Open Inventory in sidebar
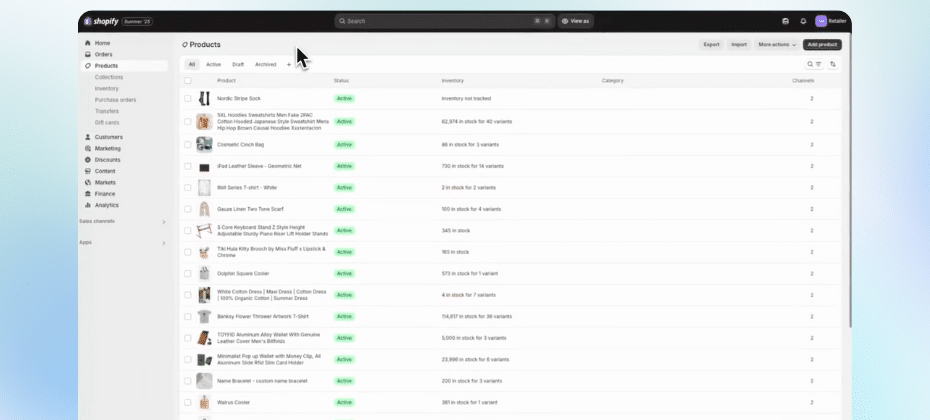 tap(107, 88)
